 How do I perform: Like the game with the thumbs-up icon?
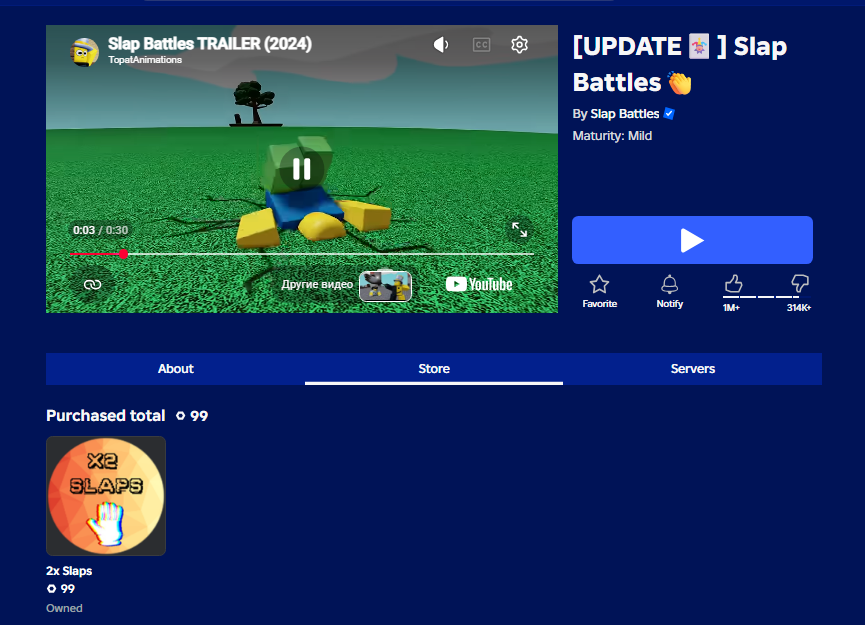(x=733, y=284)
